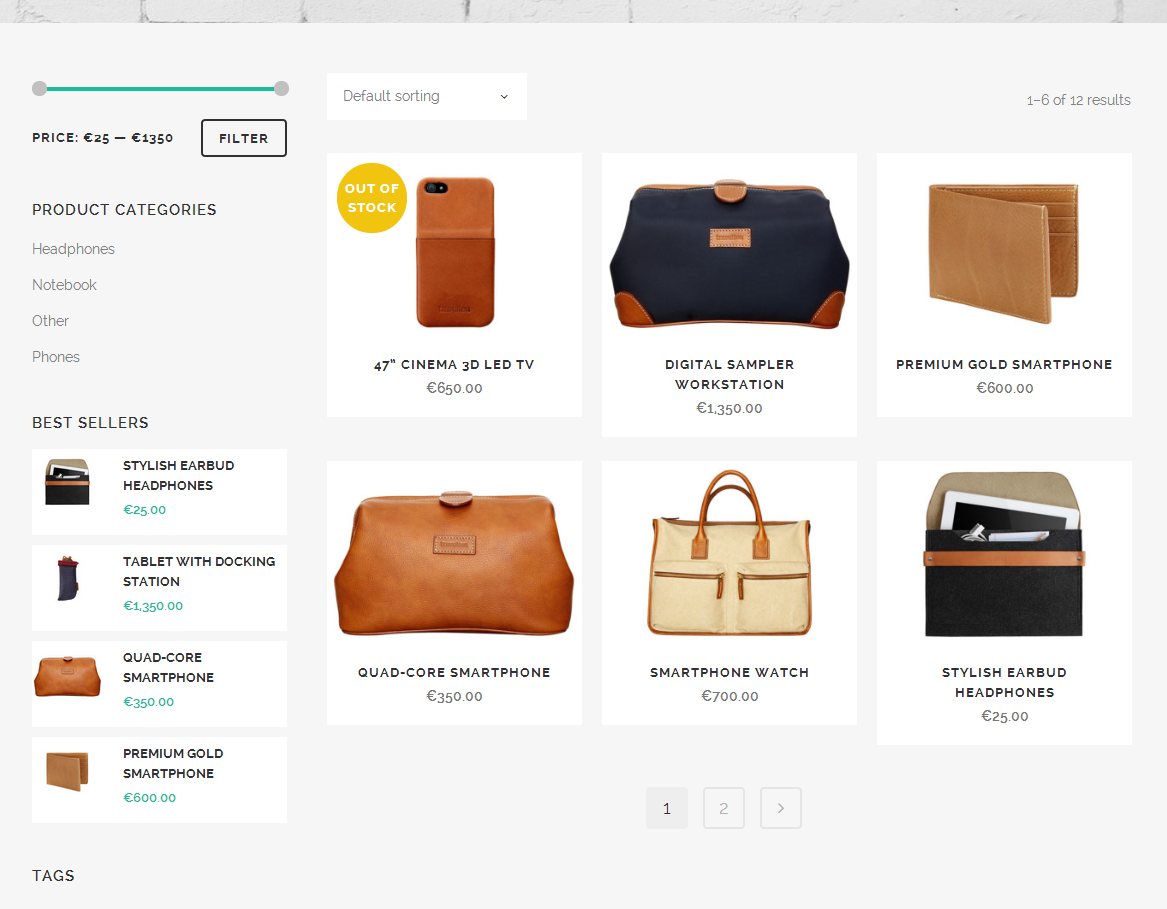Click Stylish Earbud Headphones best seller thumbnail
The image size is (1167, 909).
67,482
